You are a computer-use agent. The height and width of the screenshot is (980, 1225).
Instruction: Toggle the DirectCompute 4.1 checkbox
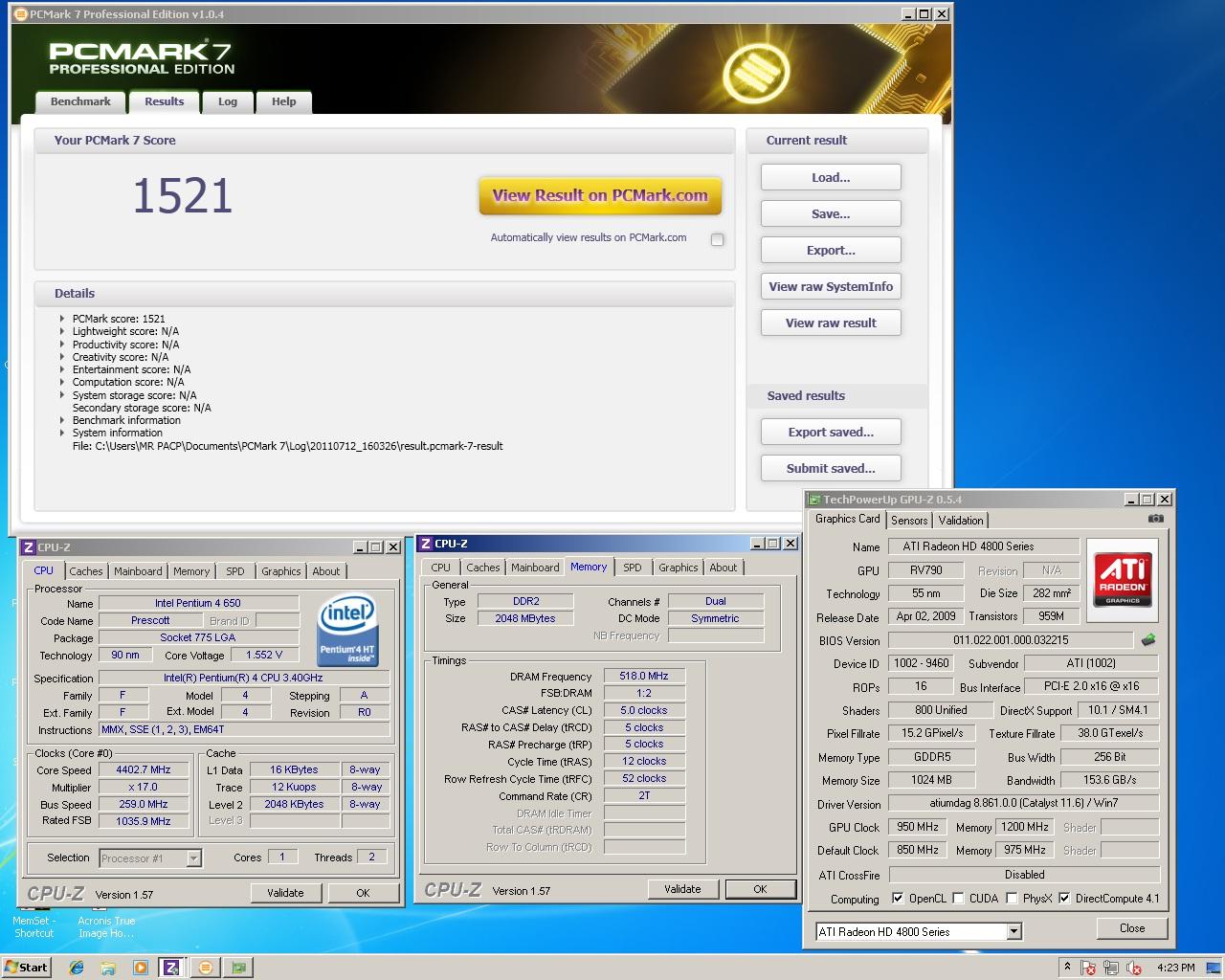(x=1064, y=899)
